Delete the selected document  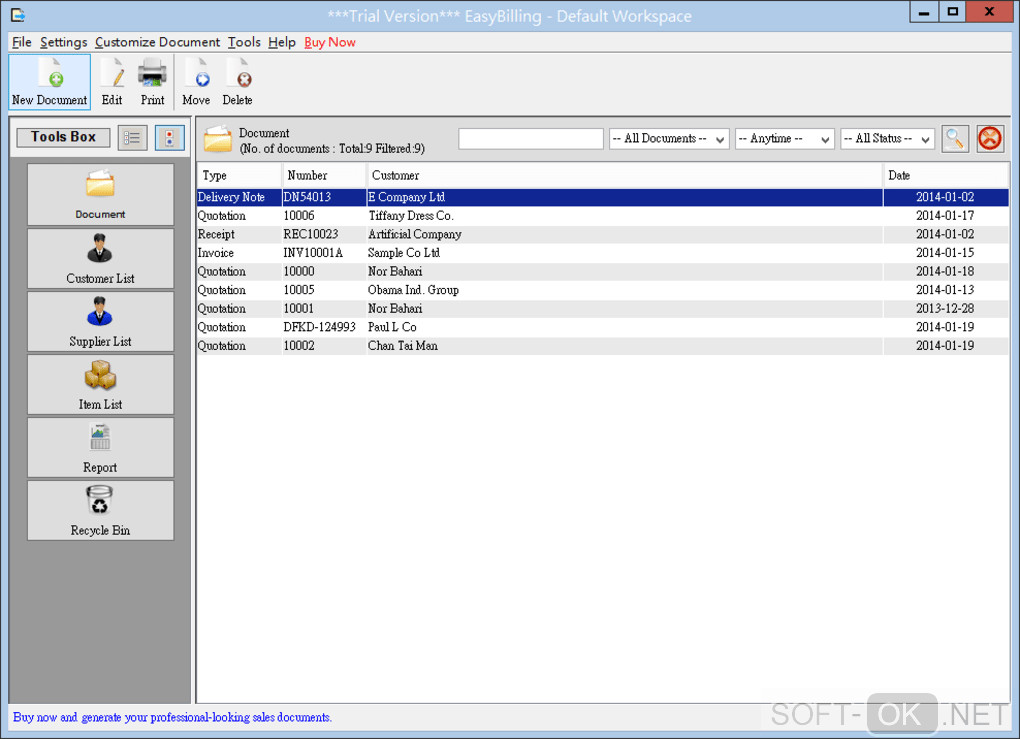237,82
